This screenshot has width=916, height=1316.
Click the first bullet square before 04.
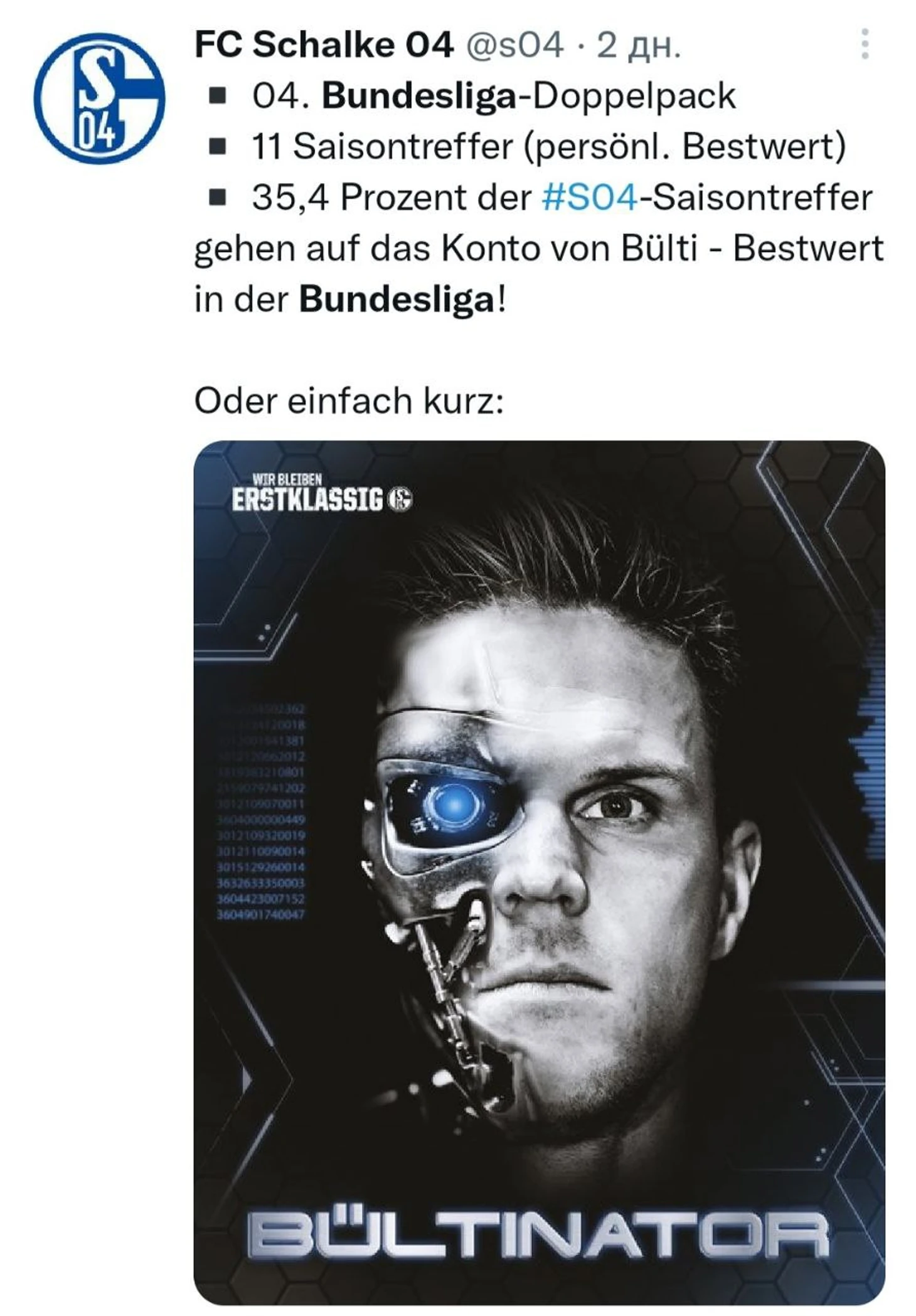(218, 96)
